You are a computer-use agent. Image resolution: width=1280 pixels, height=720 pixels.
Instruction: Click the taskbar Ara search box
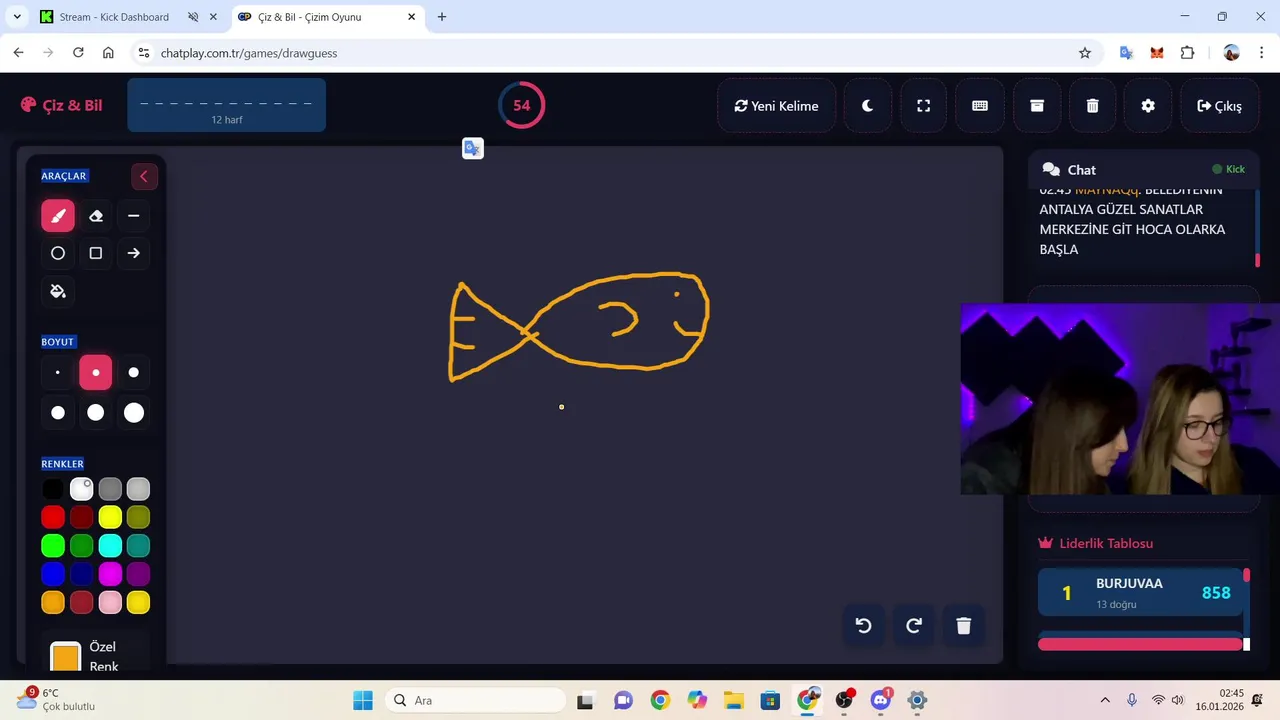[474, 700]
